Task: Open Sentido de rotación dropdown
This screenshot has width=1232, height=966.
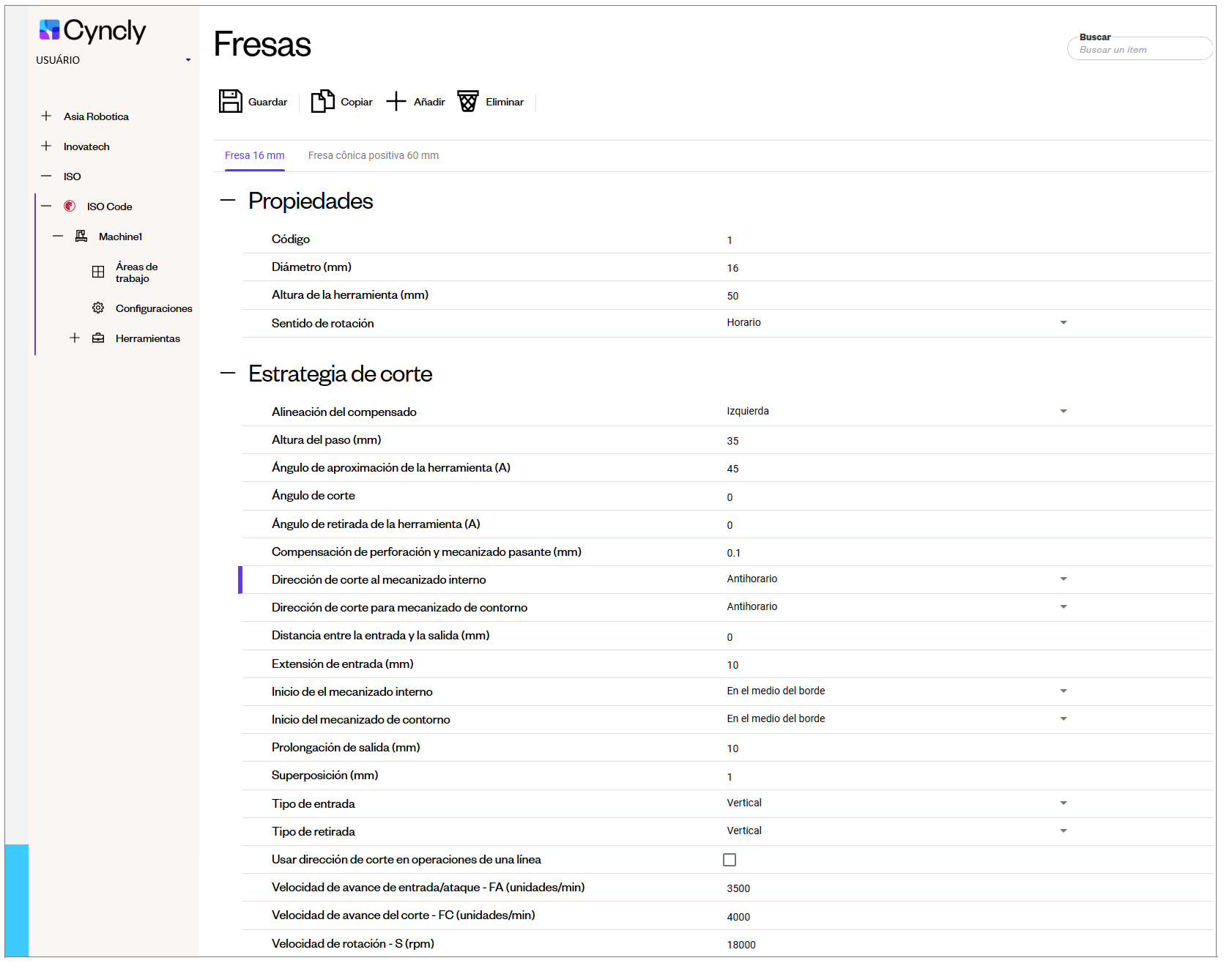Action: (x=1064, y=323)
